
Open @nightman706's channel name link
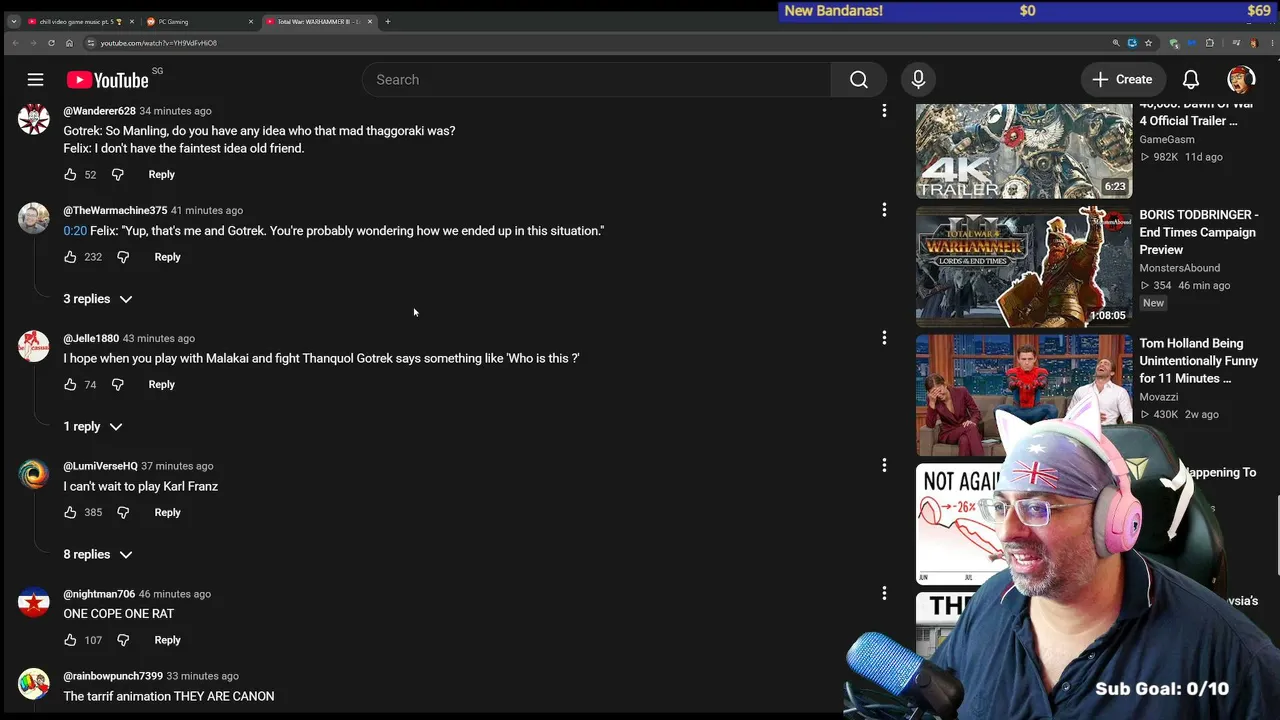pos(99,594)
